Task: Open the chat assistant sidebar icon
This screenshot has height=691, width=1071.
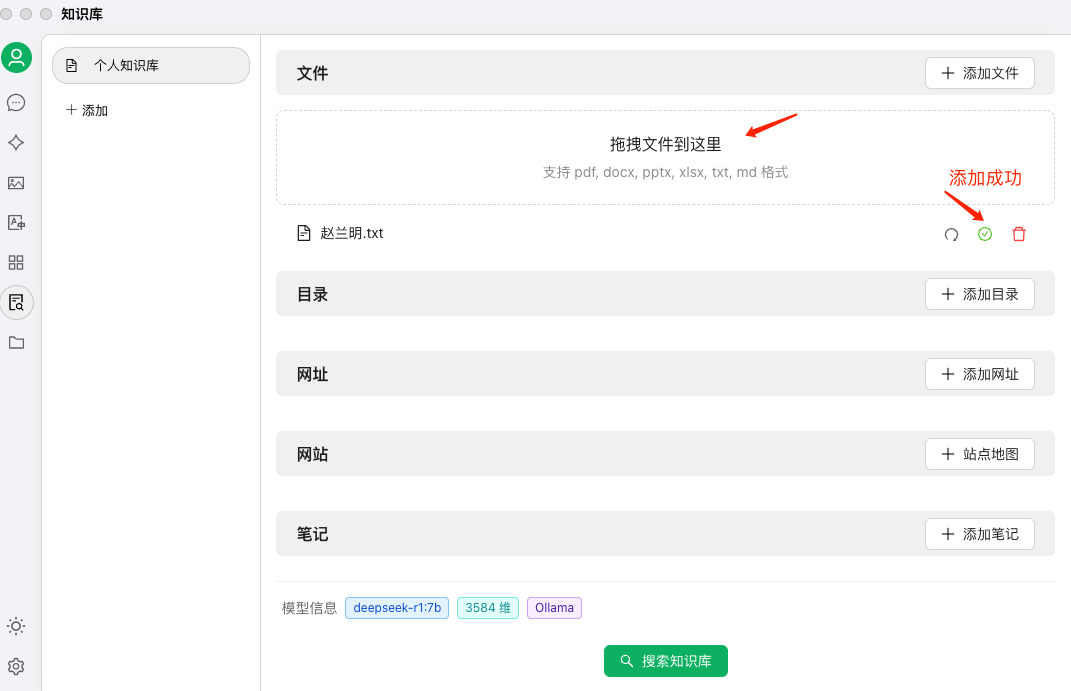Action: (16, 102)
